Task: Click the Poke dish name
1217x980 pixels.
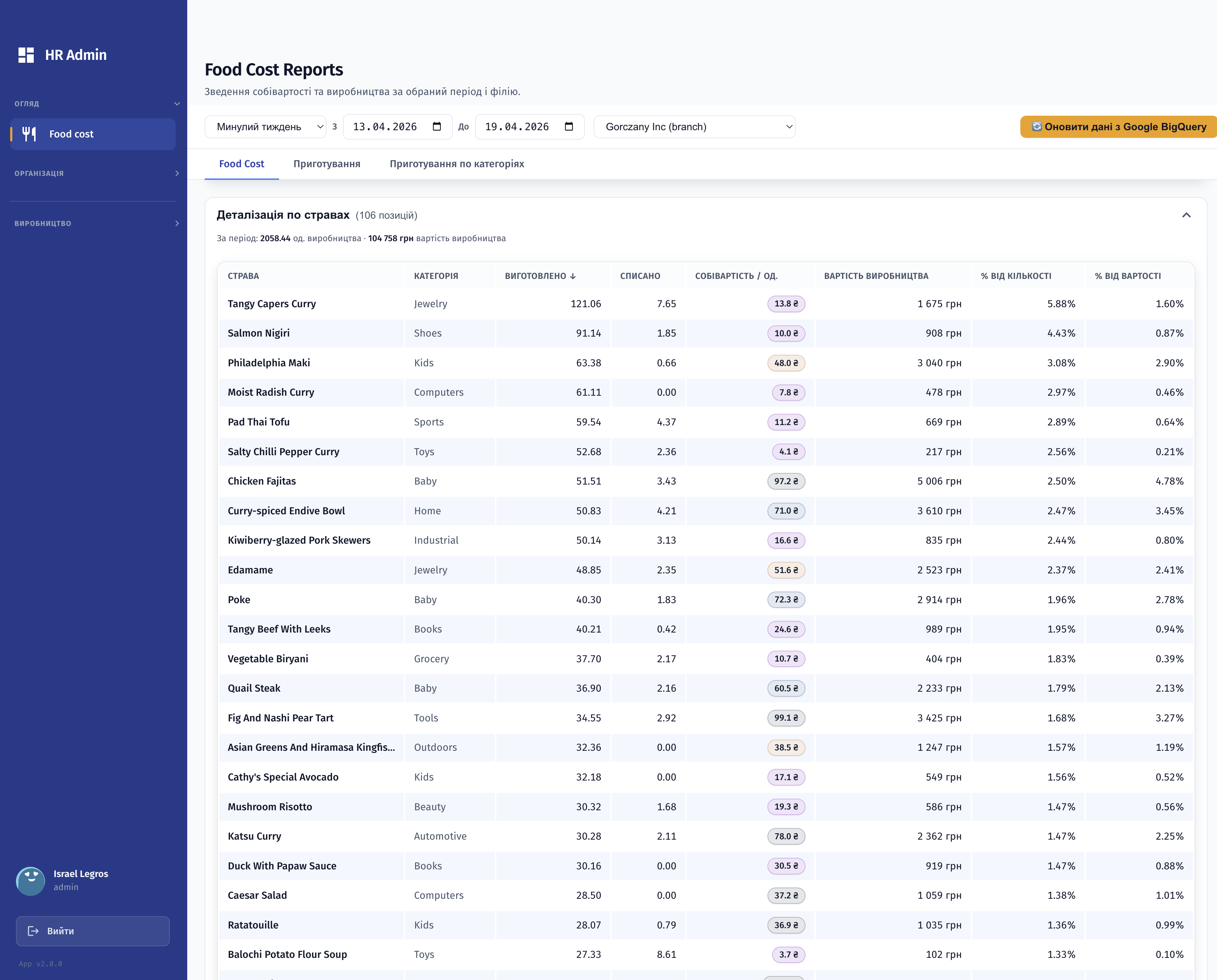Action: click(239, 600)
